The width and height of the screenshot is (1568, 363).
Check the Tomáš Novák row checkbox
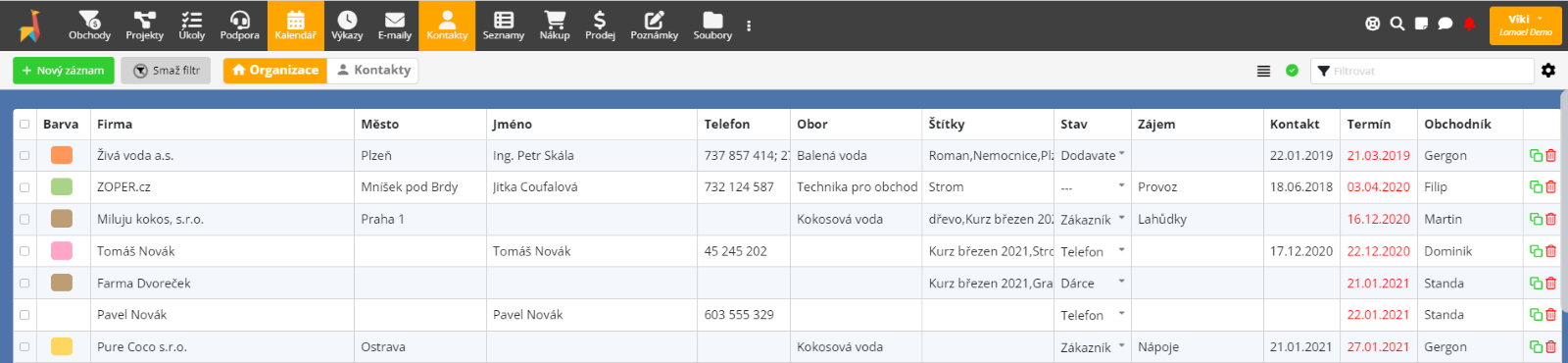point(24,251)
